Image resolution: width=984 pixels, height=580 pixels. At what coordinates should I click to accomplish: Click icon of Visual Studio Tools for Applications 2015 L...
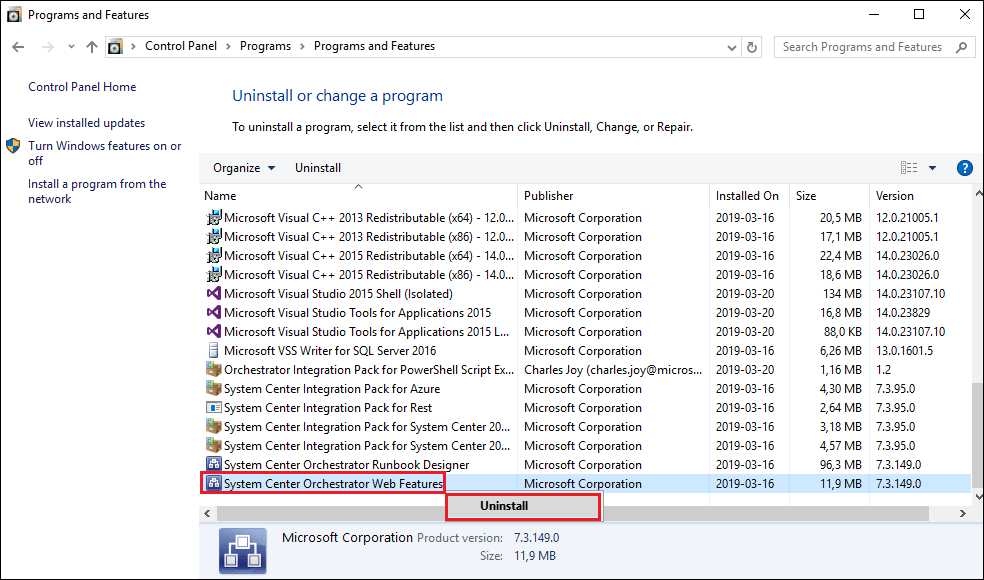[214, 331]
